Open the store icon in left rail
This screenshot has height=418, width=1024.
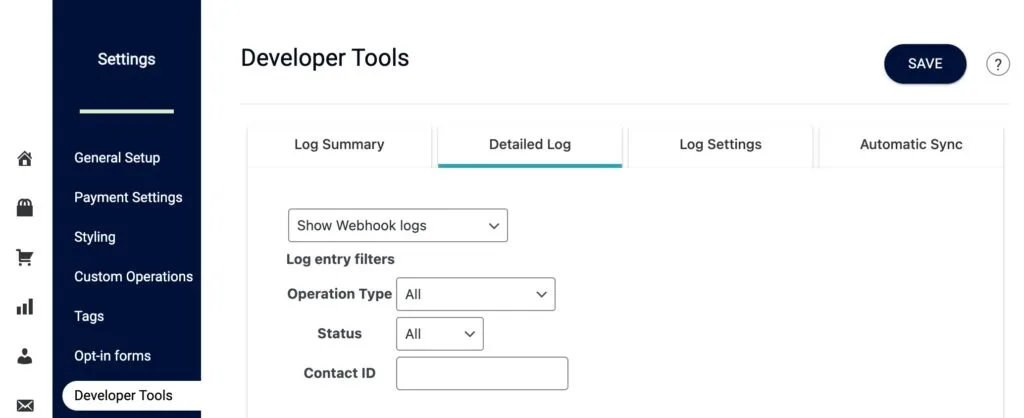coord(25,208)
